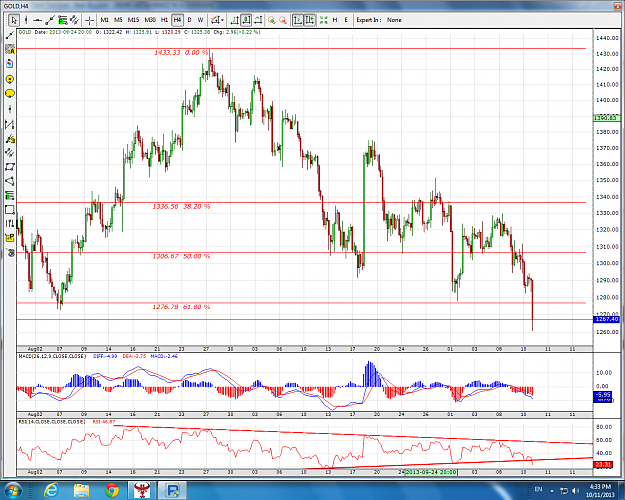Click the green fullscreen arrows icon
625x500 pixels.
pyautogui.click(x=323, y=20)
